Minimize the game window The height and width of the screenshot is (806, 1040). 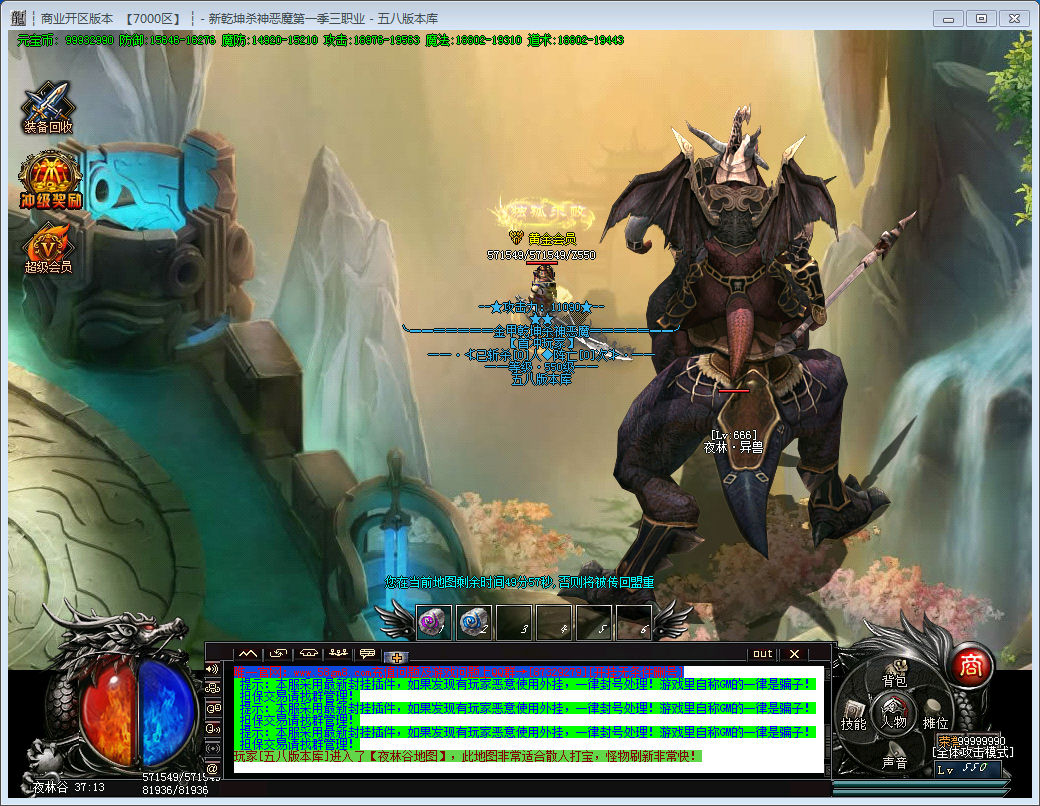pyautogui.click(x=948, y=19)
